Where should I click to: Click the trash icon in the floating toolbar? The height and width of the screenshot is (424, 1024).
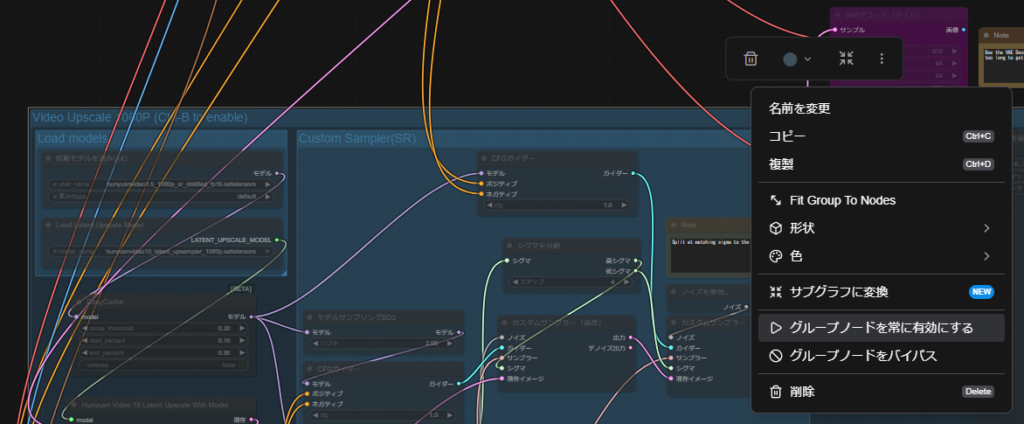tap(751, 59)
